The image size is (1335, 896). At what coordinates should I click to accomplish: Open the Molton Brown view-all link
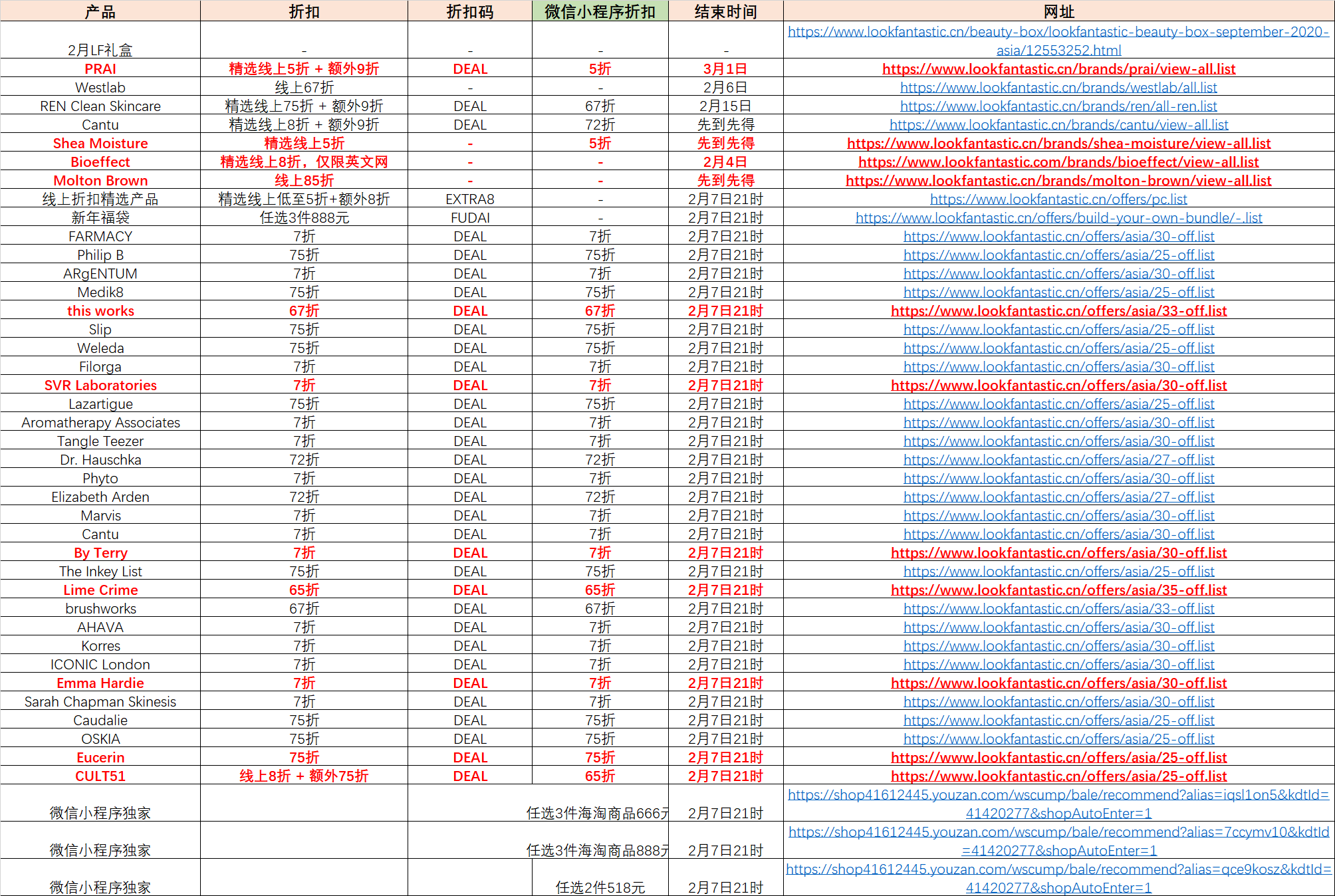point(1058,181)
